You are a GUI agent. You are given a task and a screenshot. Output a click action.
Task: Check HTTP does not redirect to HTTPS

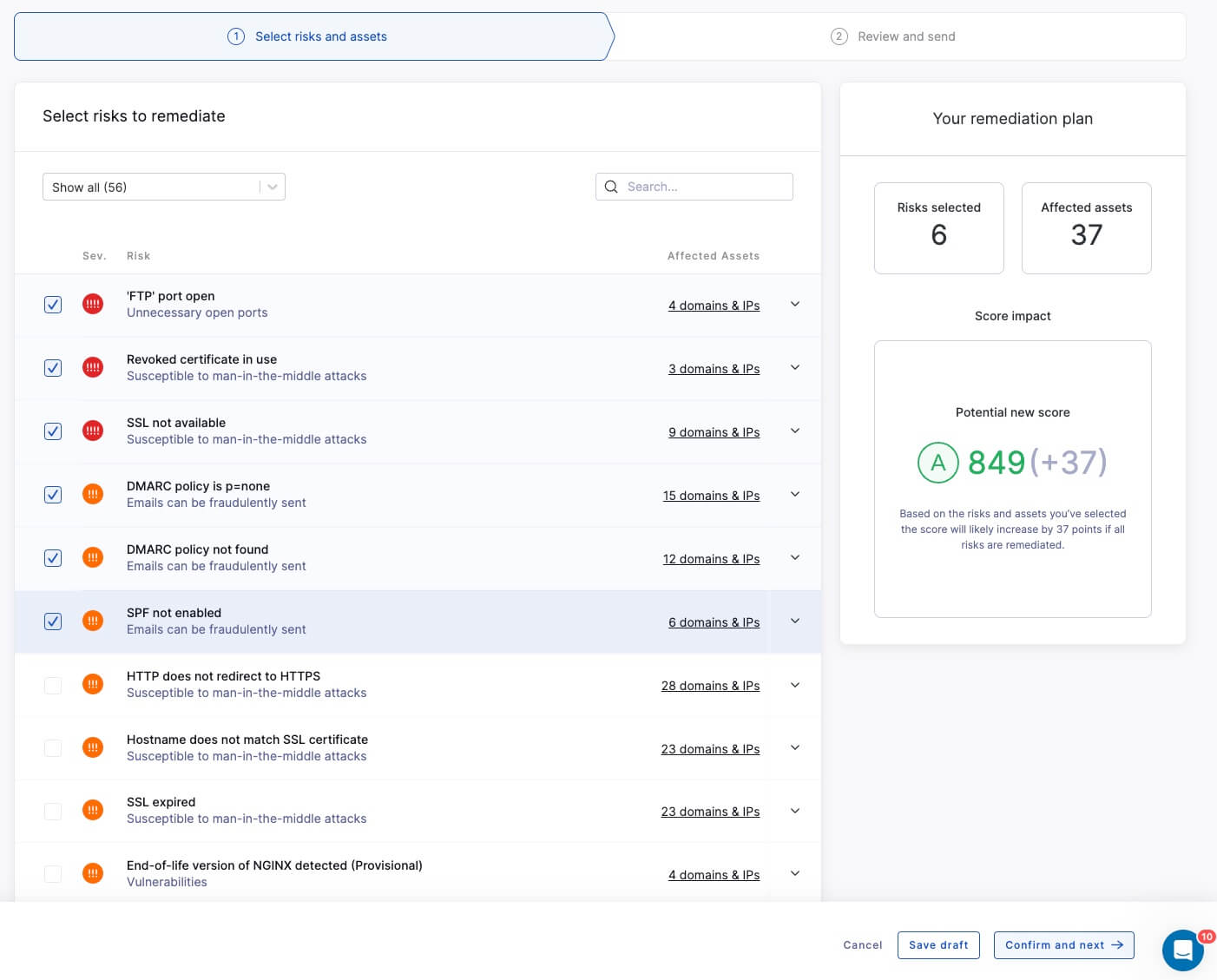pyautogui.click(x=53, y=685)
